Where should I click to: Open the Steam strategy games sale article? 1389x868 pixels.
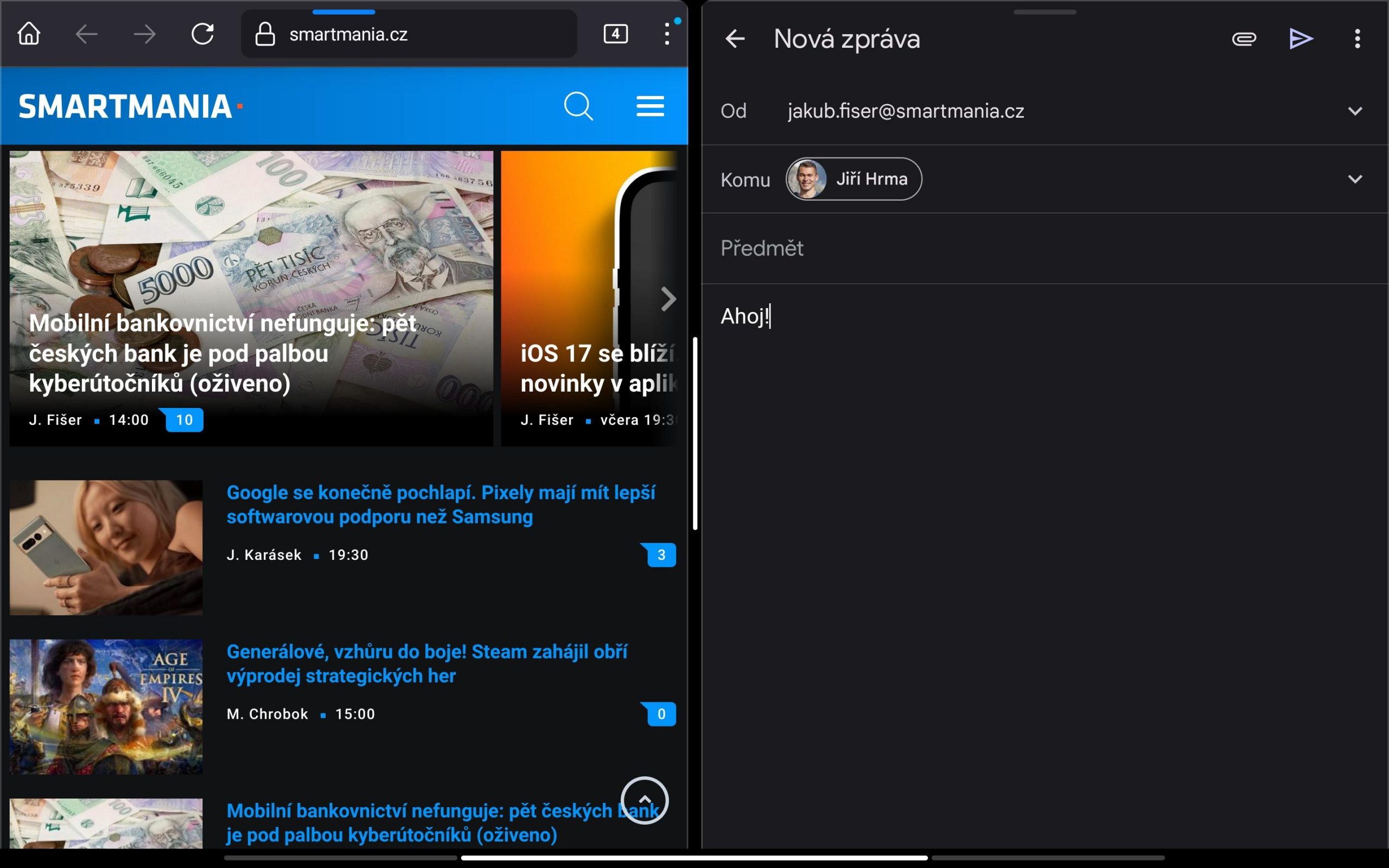427,663
